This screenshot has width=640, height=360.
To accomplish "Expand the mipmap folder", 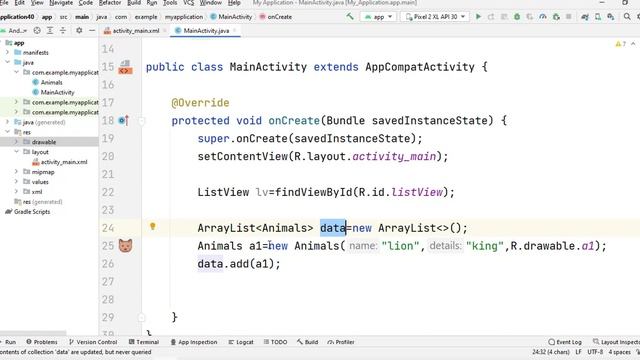I will pos(16,172).
